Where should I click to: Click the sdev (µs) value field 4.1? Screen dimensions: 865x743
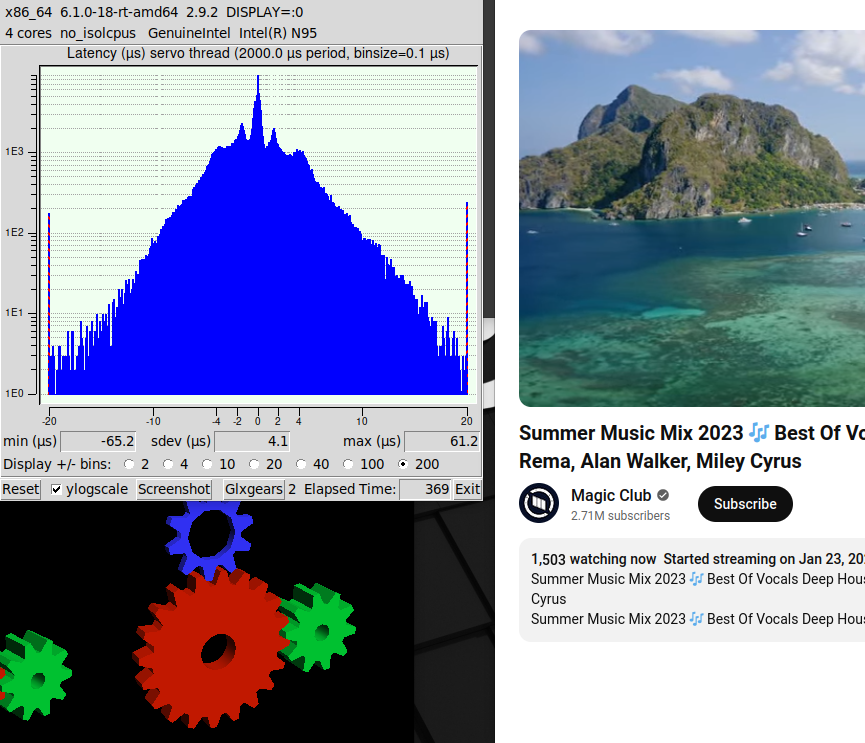coord(252,441)
